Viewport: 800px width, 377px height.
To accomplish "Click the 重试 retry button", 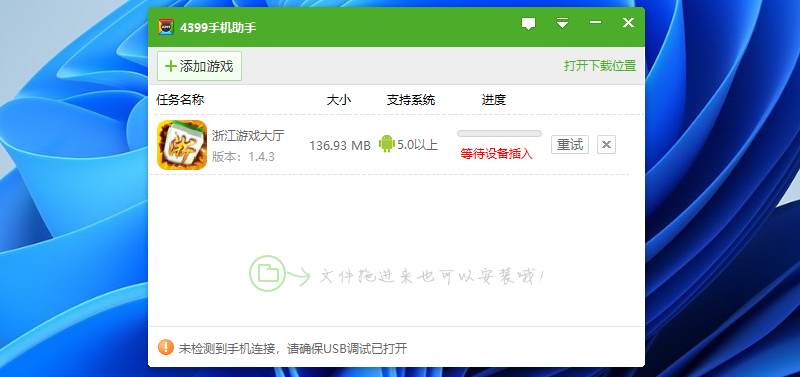I will (570, 145).
